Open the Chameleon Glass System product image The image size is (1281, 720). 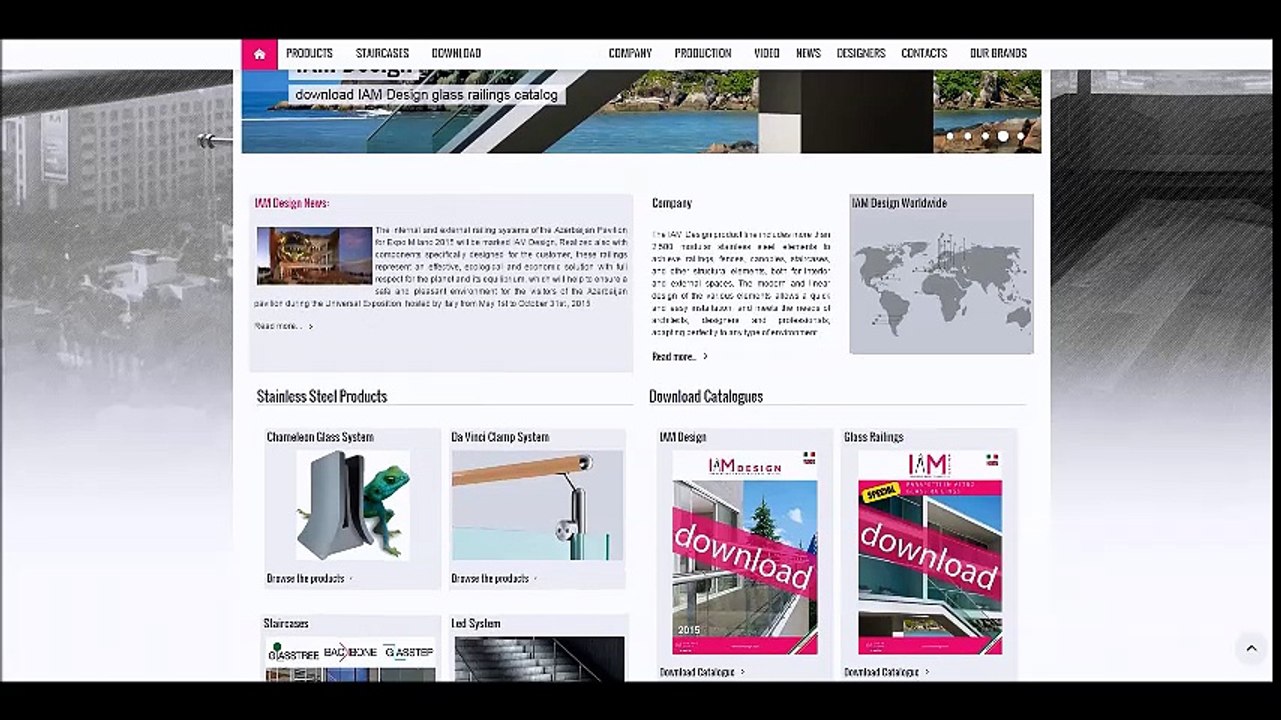click(353, 505)
